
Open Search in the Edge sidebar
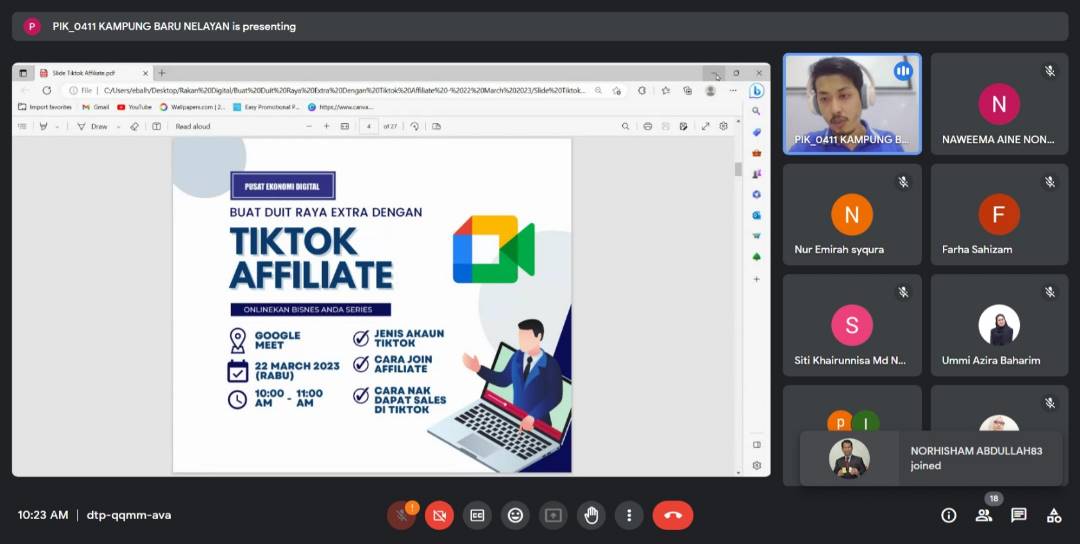[x=756, y=111]
